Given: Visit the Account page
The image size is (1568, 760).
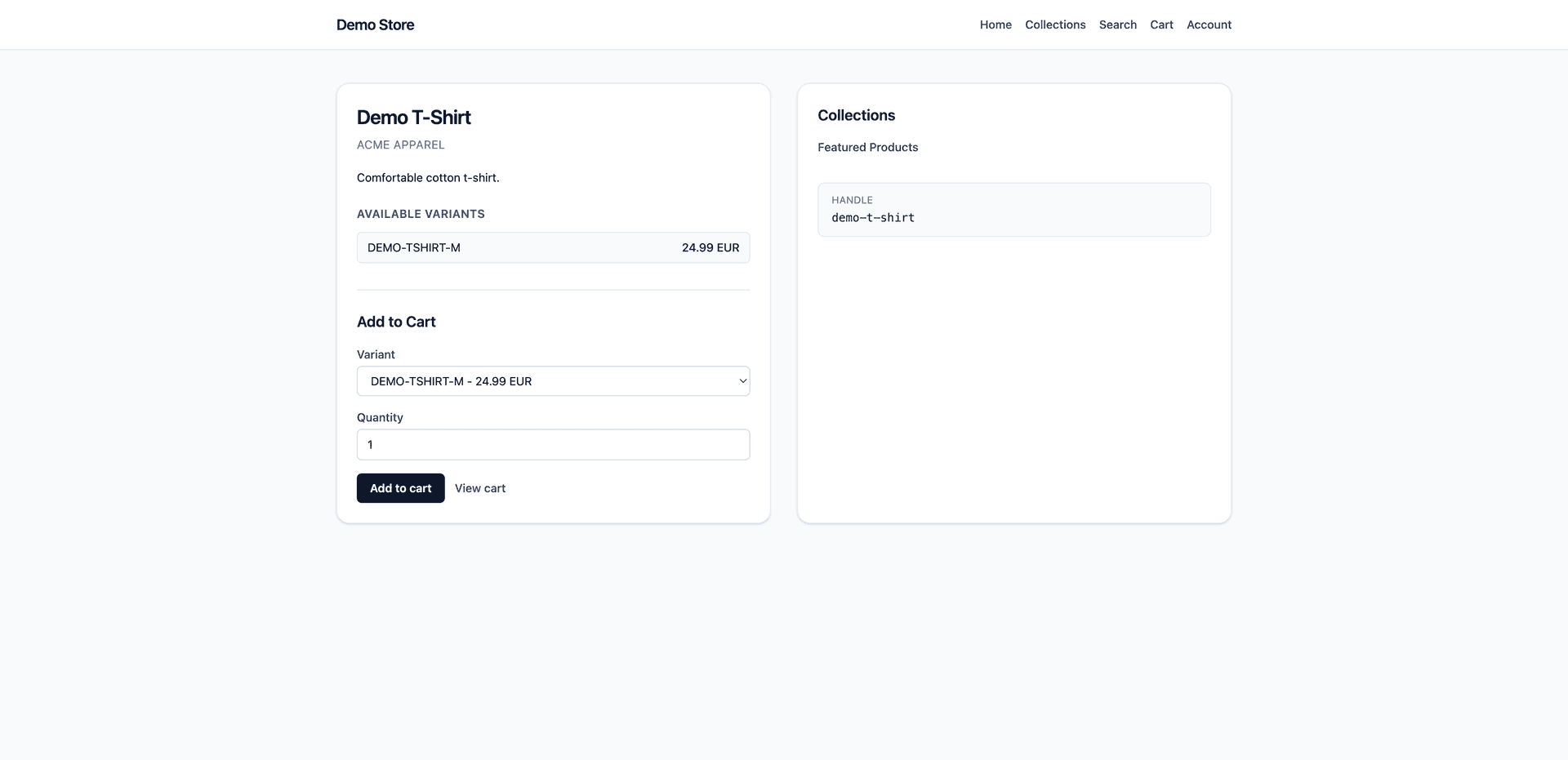Looking at the screenshot, I should tap(1209, 24).
